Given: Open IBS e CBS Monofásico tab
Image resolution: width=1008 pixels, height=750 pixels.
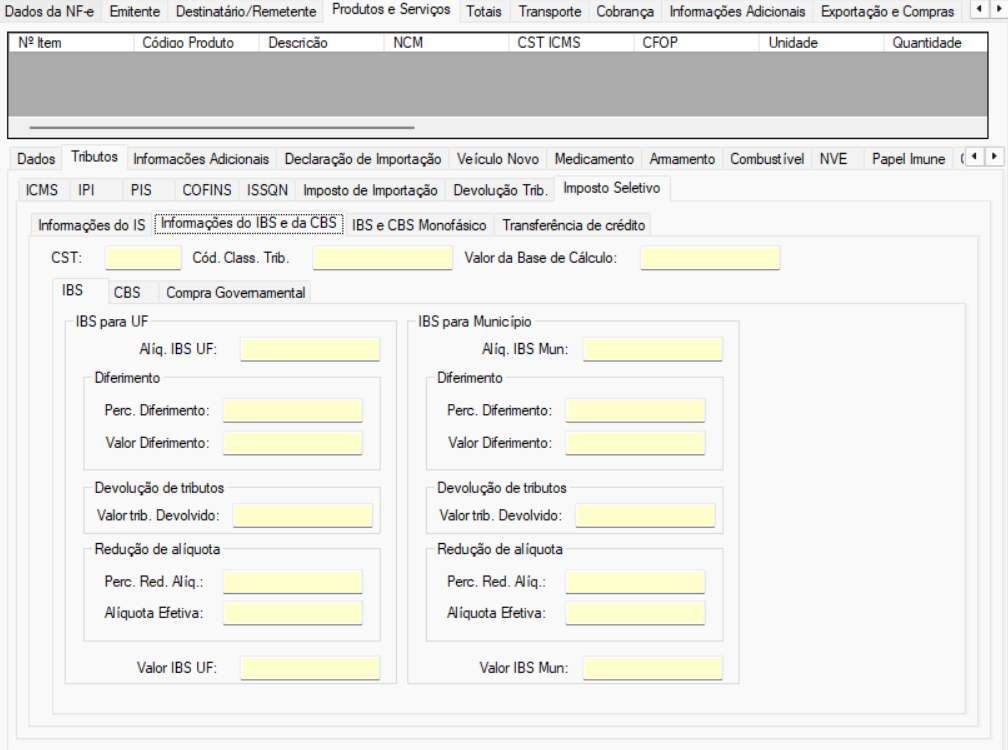Looking at the screenshot, I should pos(419,225).
